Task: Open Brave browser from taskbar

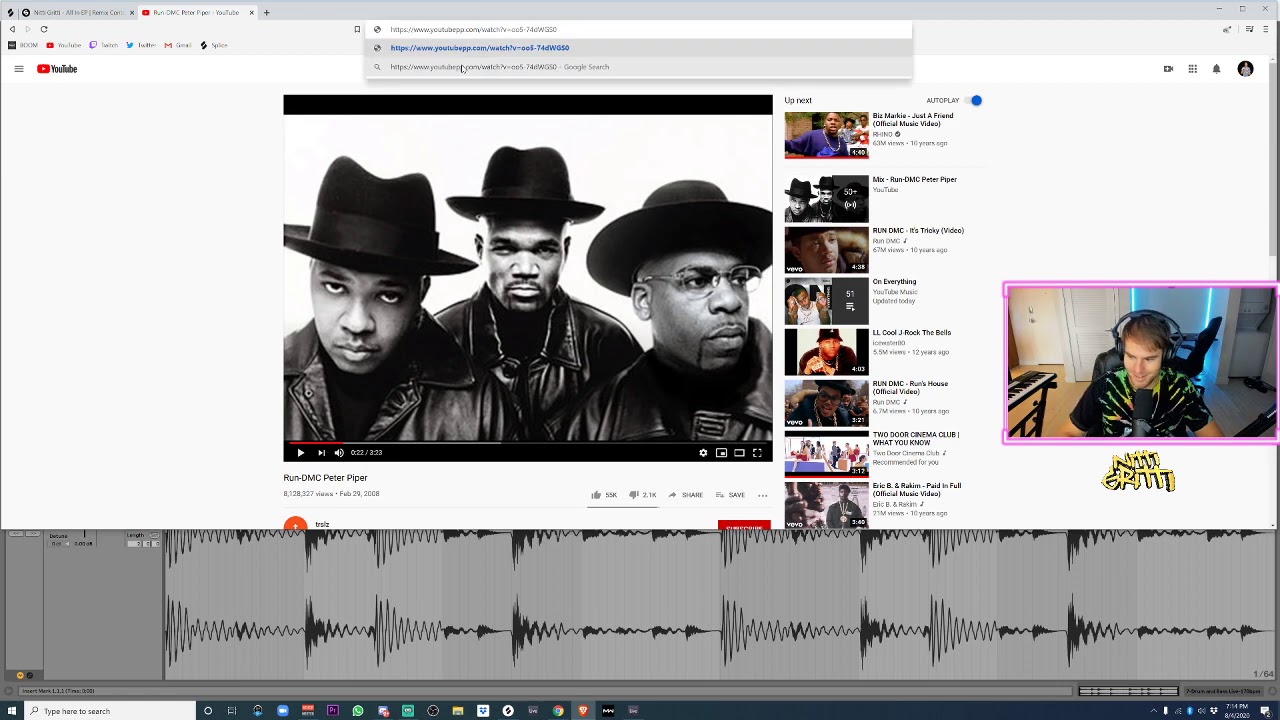Action: point(583,711)
